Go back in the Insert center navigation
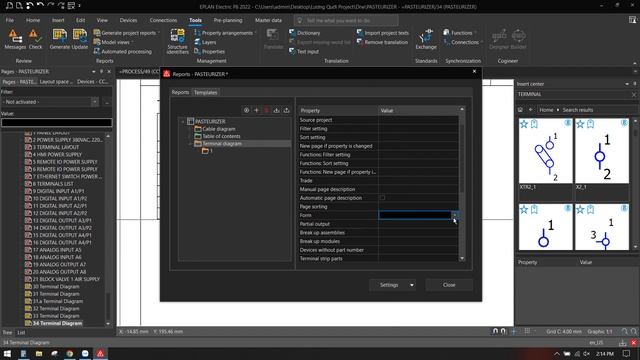The height and width of the screenshot is (360, 640). coord(531,110)
